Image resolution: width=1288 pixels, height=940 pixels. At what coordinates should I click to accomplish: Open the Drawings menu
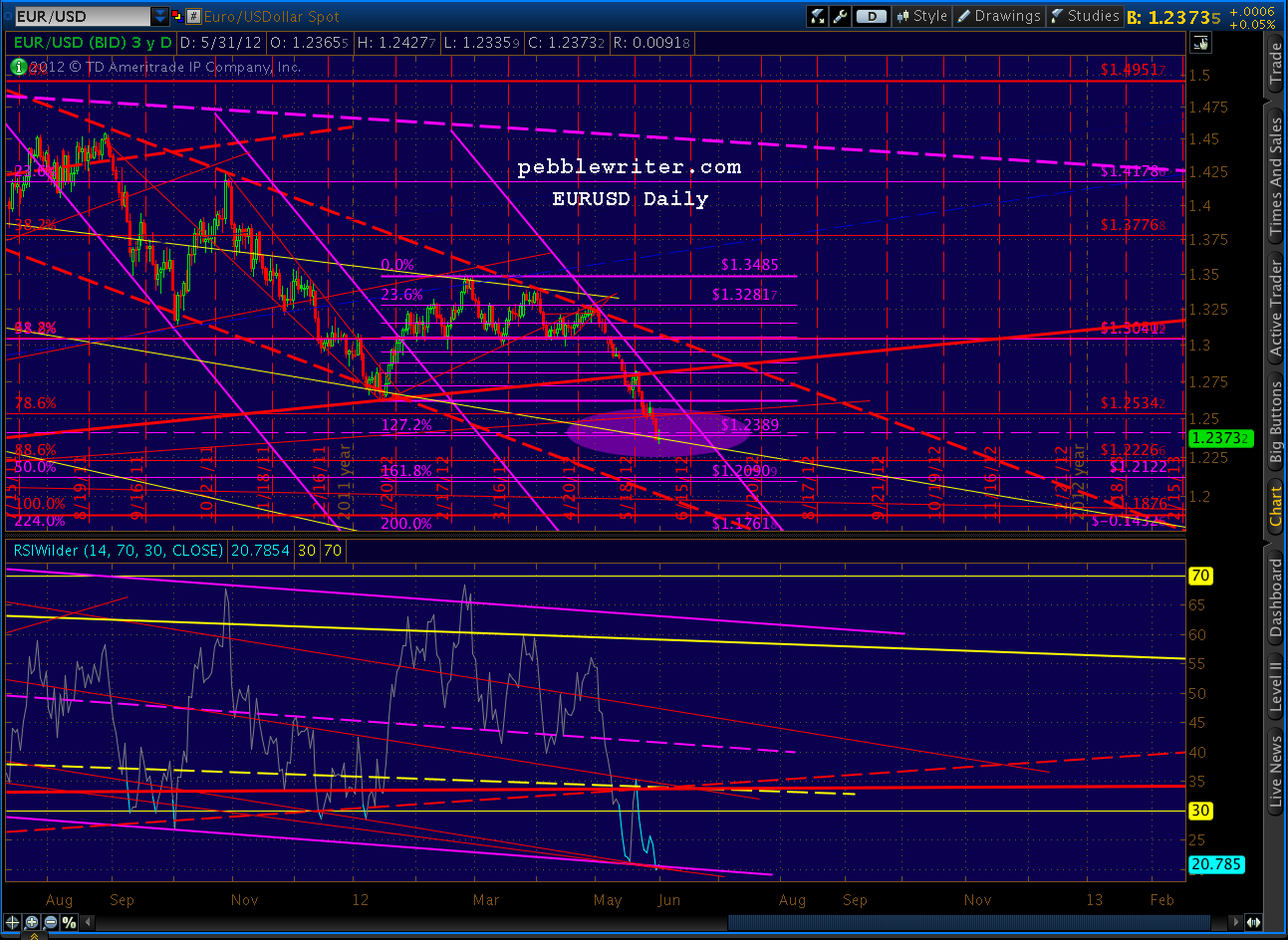(x=998, y=16)
